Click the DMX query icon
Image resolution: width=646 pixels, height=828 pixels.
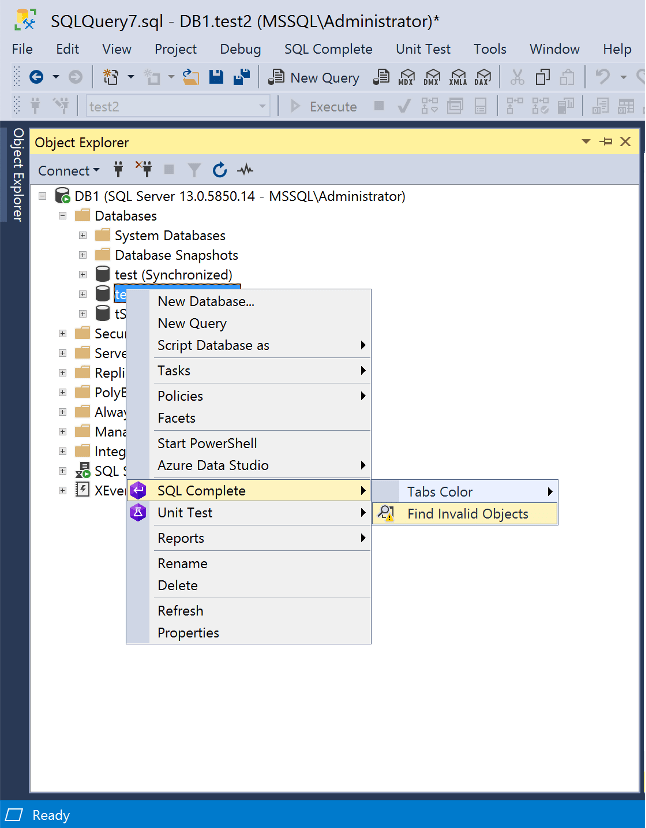point(432,78)
